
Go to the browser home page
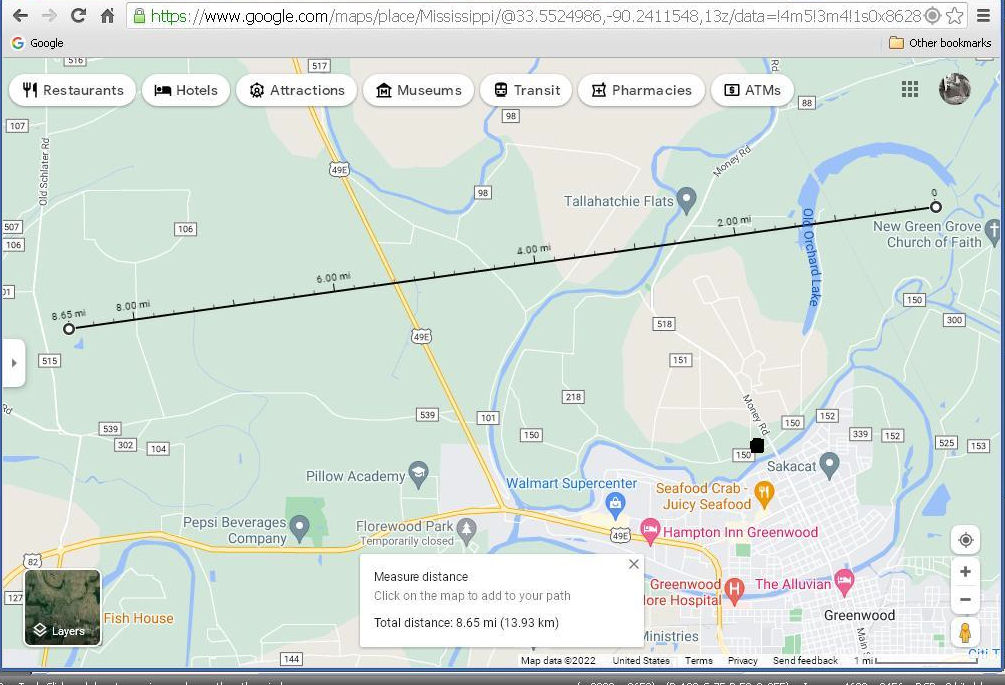pos(107,16)
